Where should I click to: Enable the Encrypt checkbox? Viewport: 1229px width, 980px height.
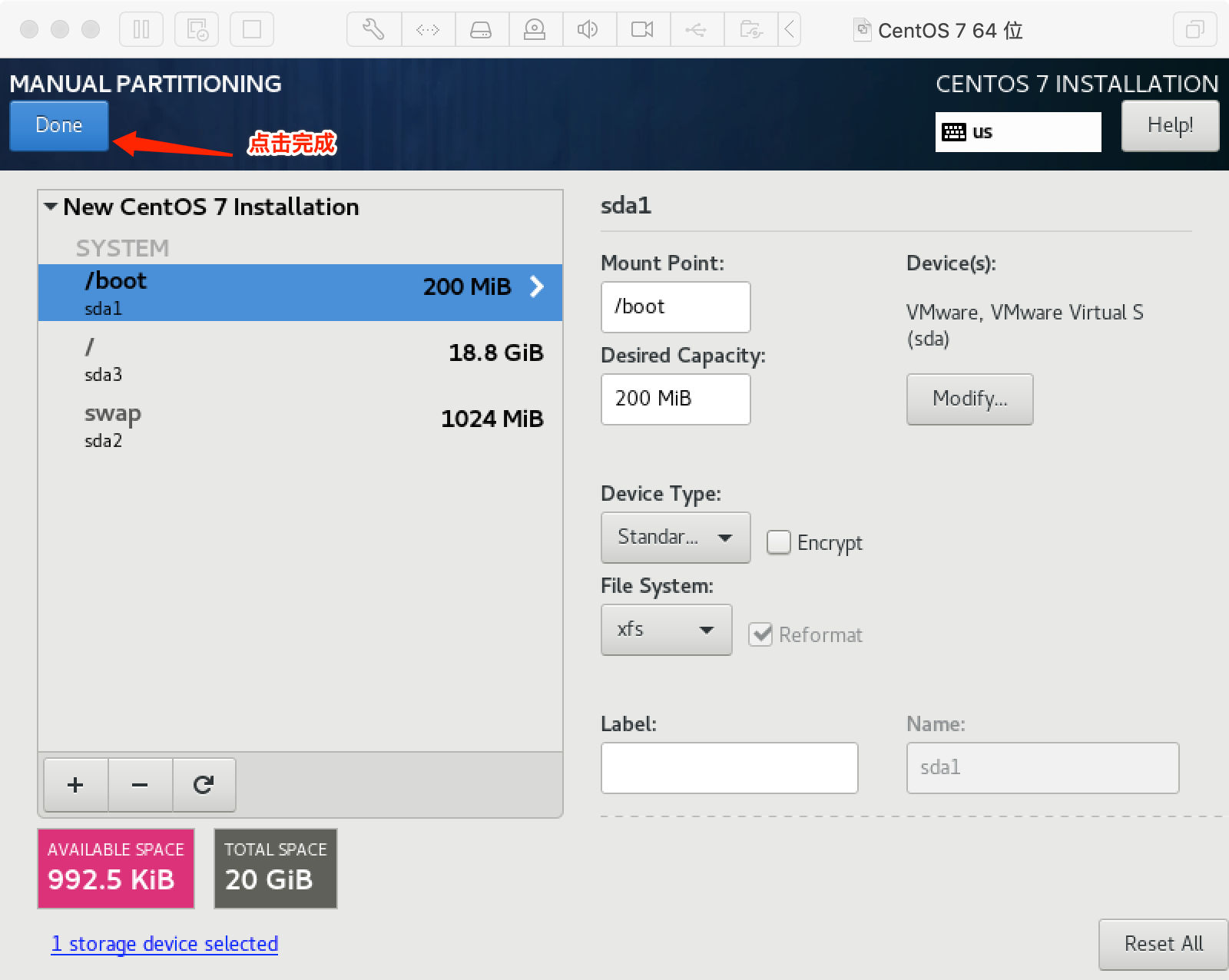pos(779,542)
